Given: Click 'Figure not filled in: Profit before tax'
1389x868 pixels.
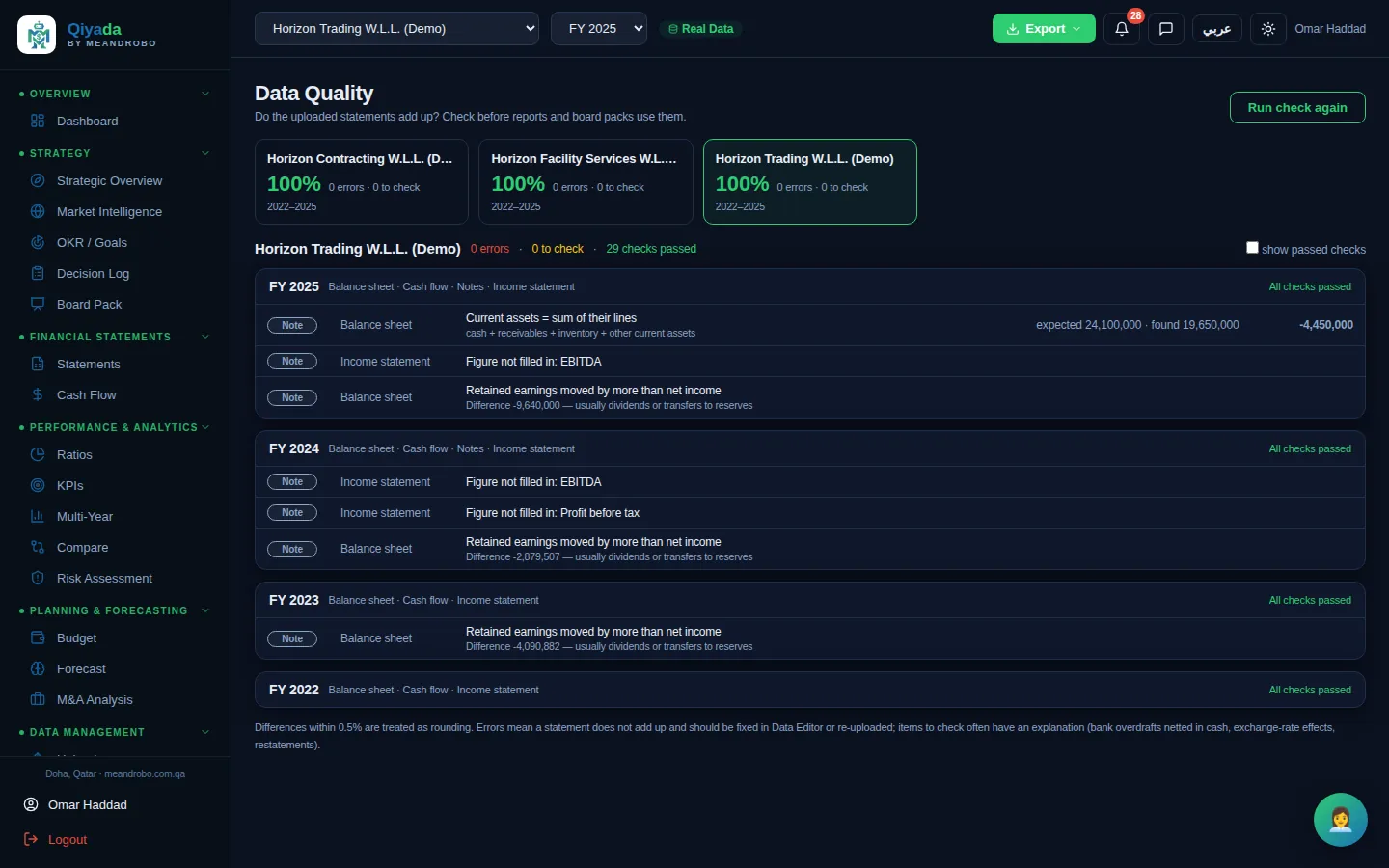Looking at the screenshot, I should point(553,513).
